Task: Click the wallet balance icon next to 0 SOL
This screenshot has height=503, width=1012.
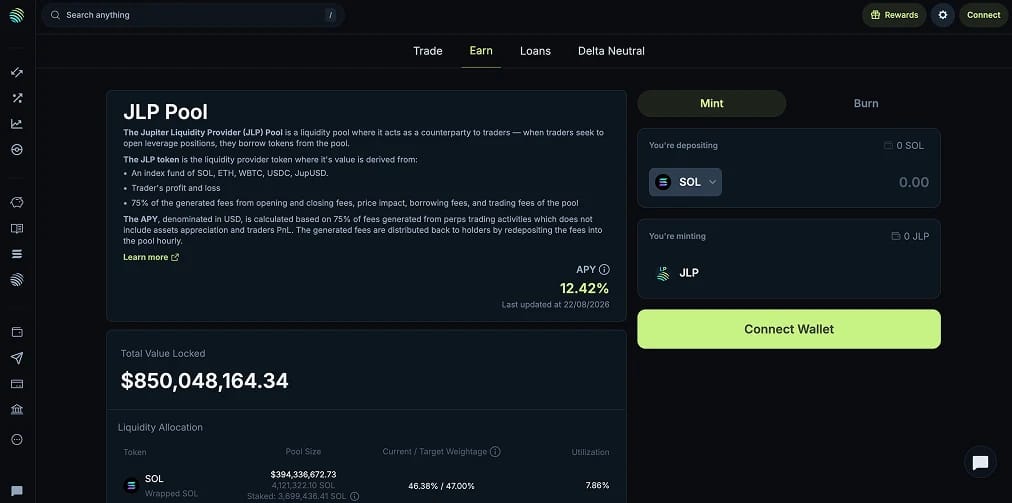Action: pyautogui.click(x=888, y=145)
